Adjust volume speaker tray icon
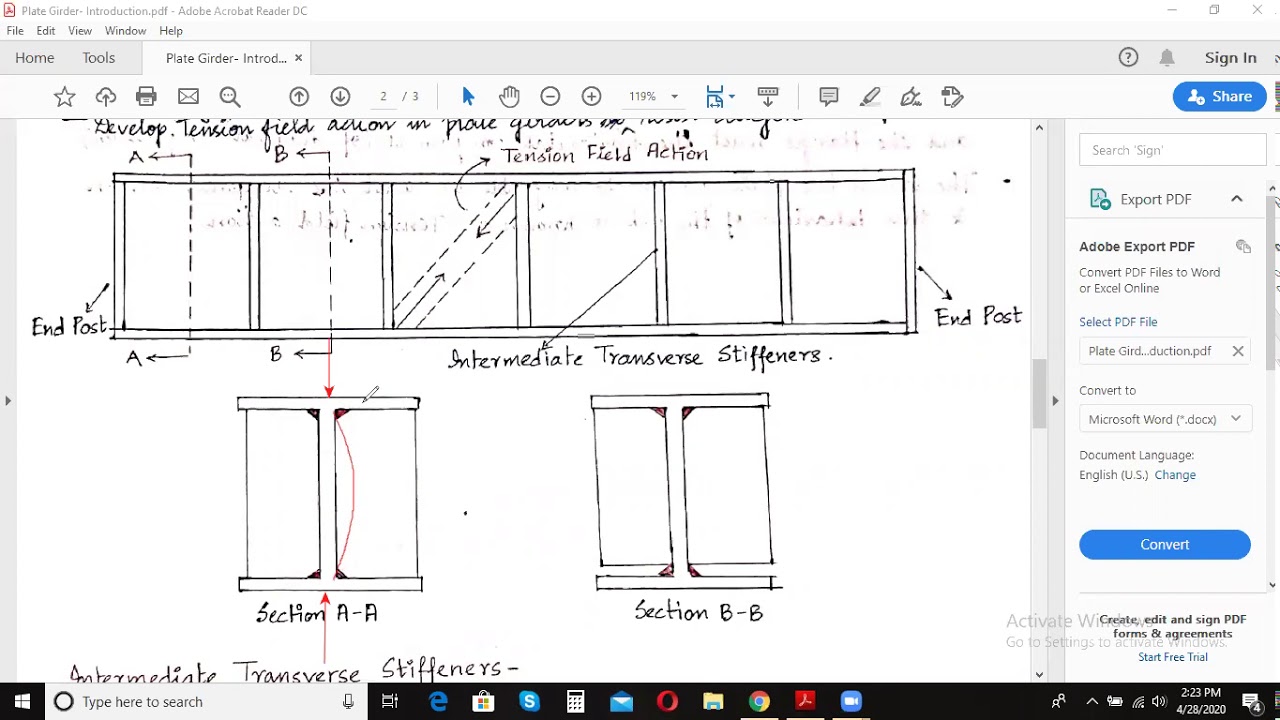This screenshot has height=720, width=1280. [1159, 702]
